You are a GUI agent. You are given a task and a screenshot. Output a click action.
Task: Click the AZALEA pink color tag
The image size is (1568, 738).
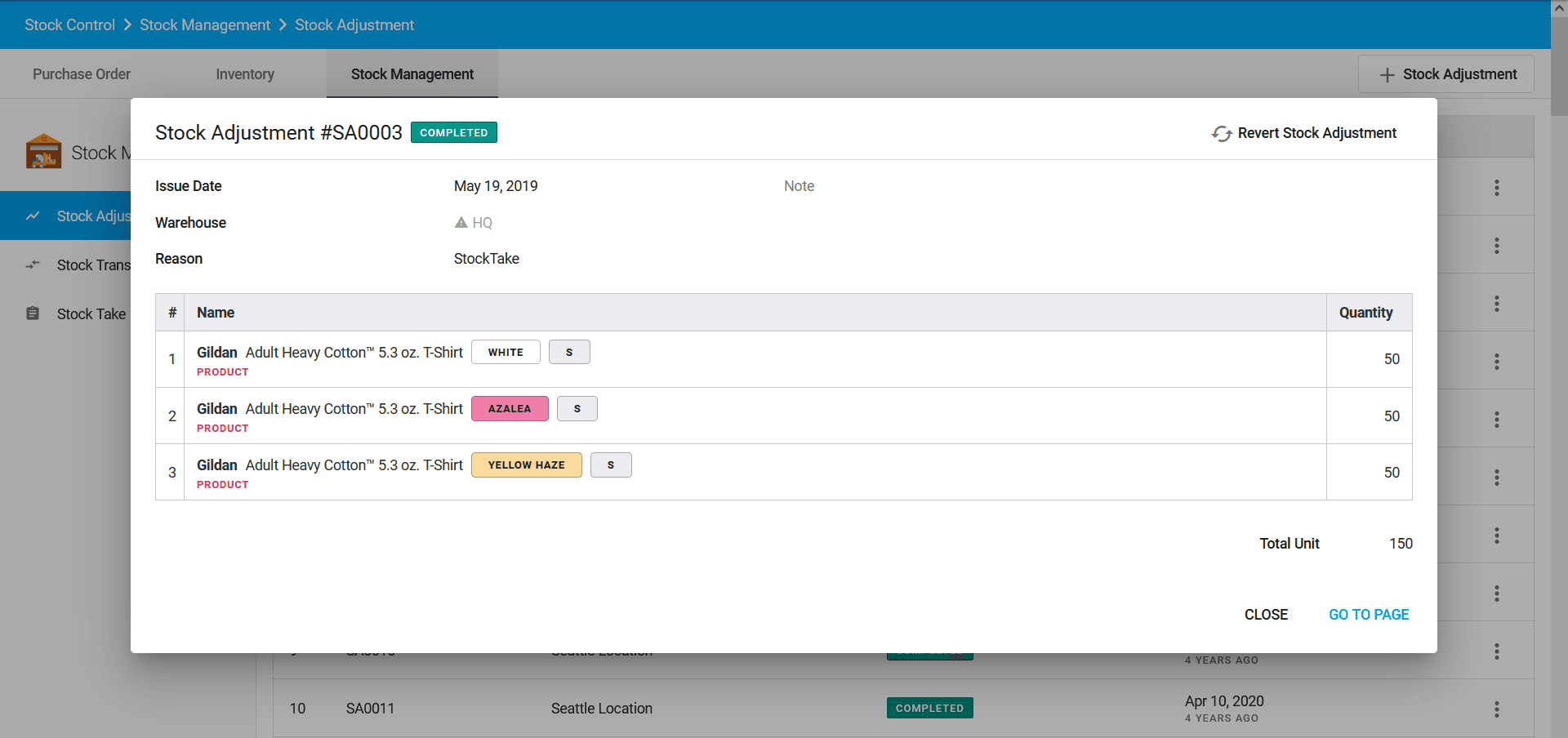coord(510,408)
